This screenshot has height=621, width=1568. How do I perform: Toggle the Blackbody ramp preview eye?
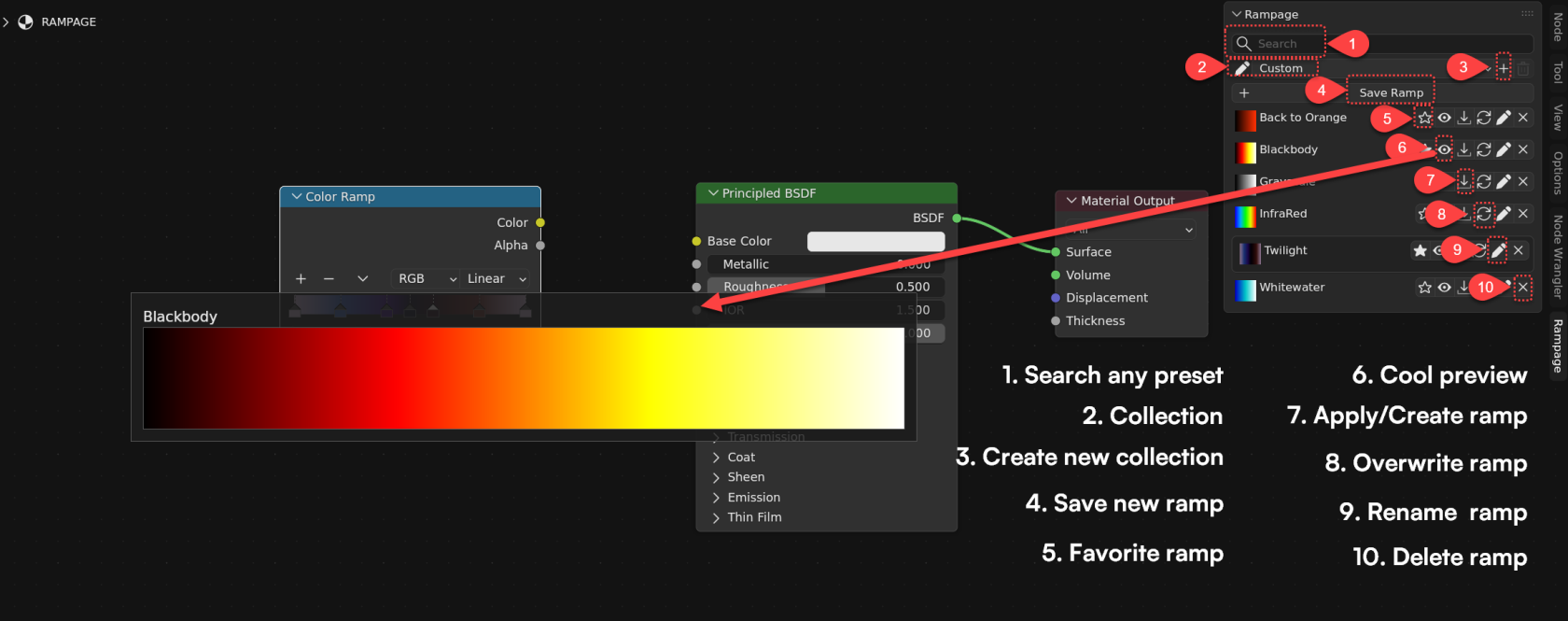click(x=1444, y=149)
